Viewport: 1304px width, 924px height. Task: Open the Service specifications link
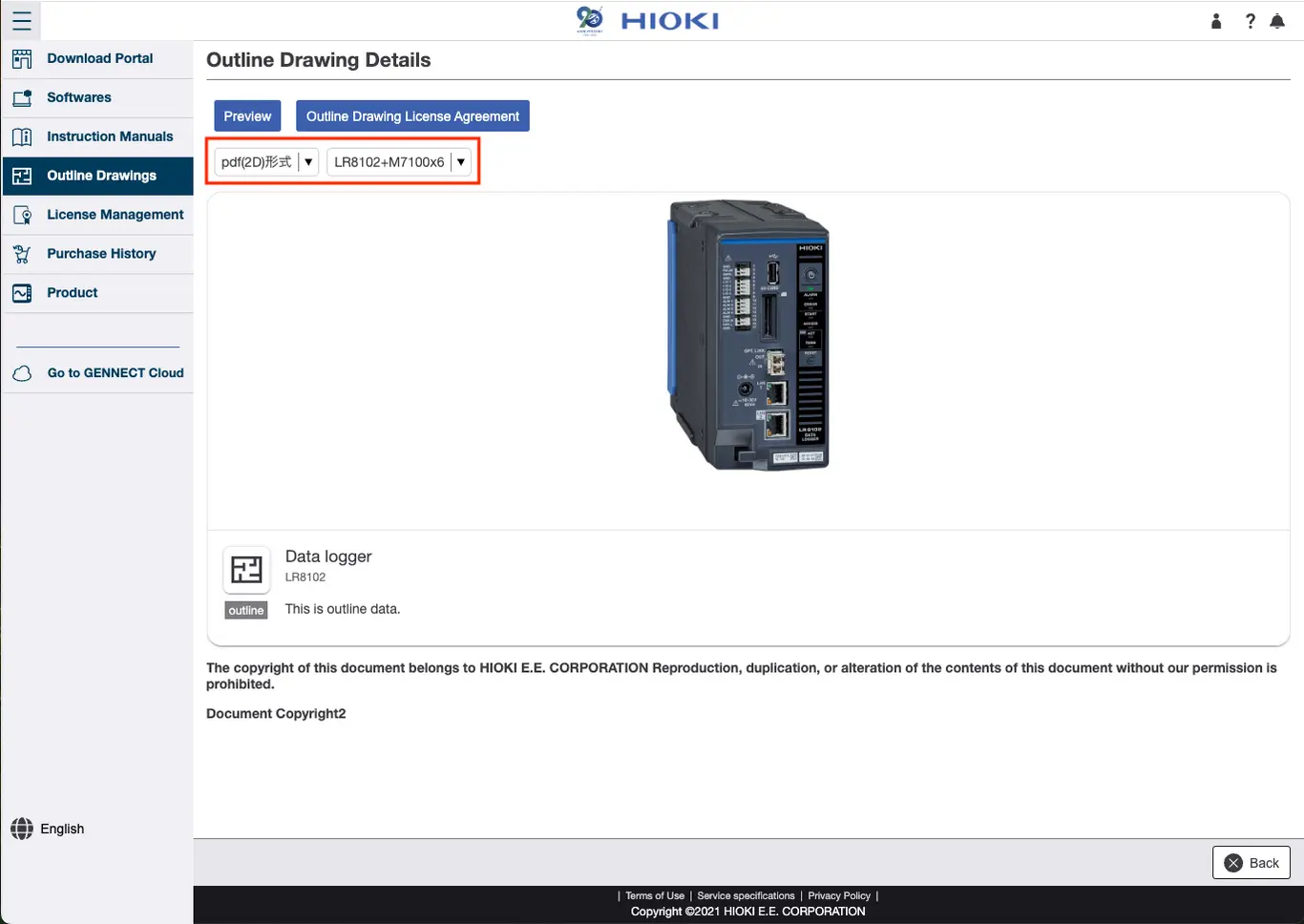746,896
